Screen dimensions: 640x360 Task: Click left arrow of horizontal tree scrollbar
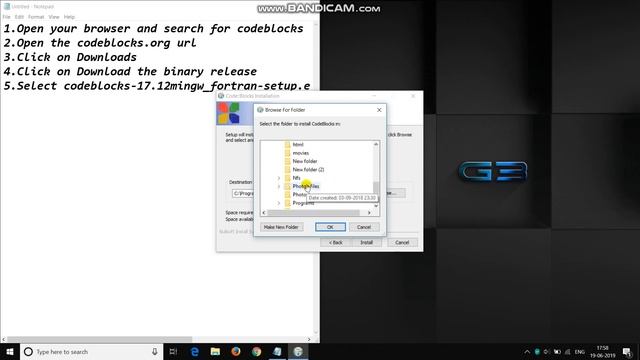264,213
